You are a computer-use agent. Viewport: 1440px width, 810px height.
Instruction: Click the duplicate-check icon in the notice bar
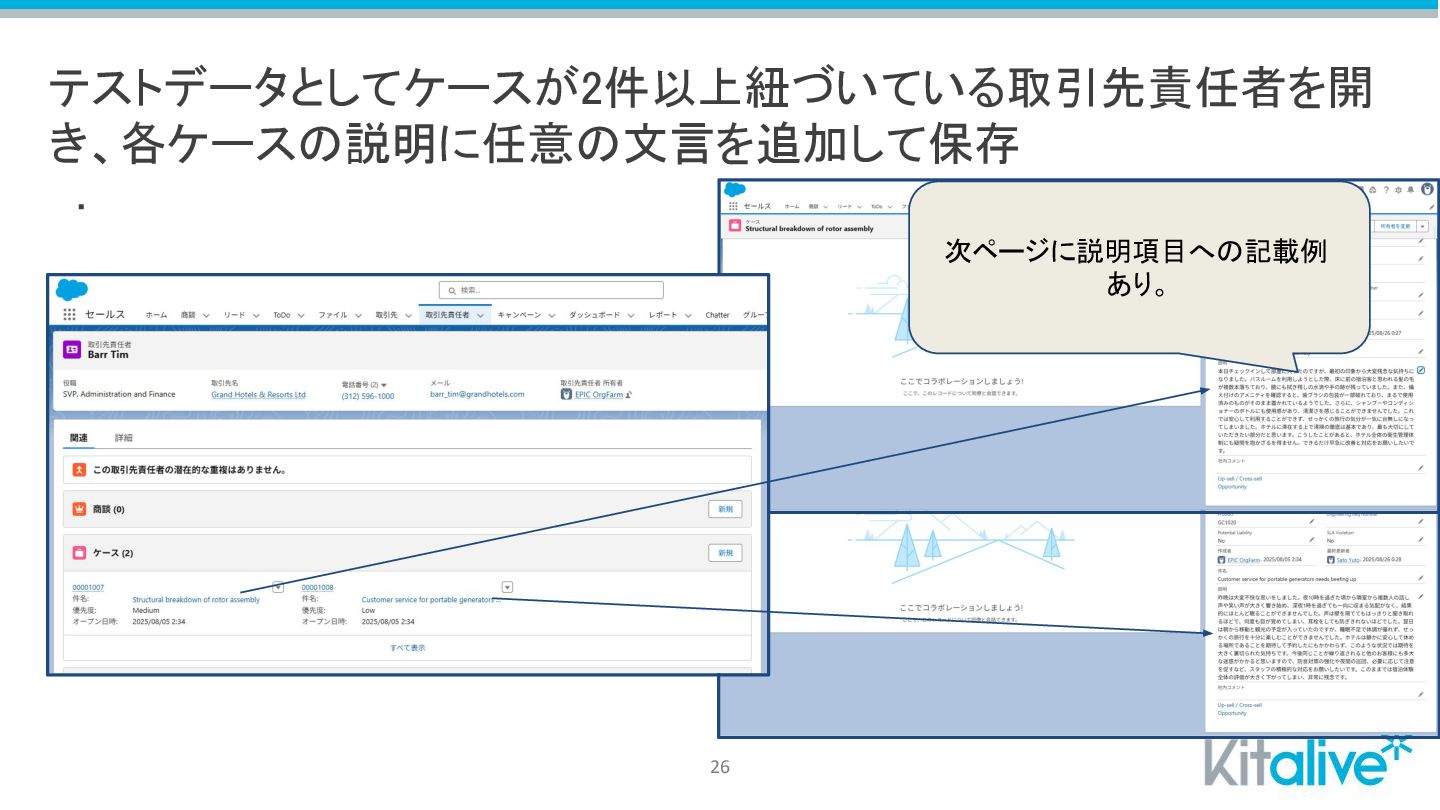[80, 469]
